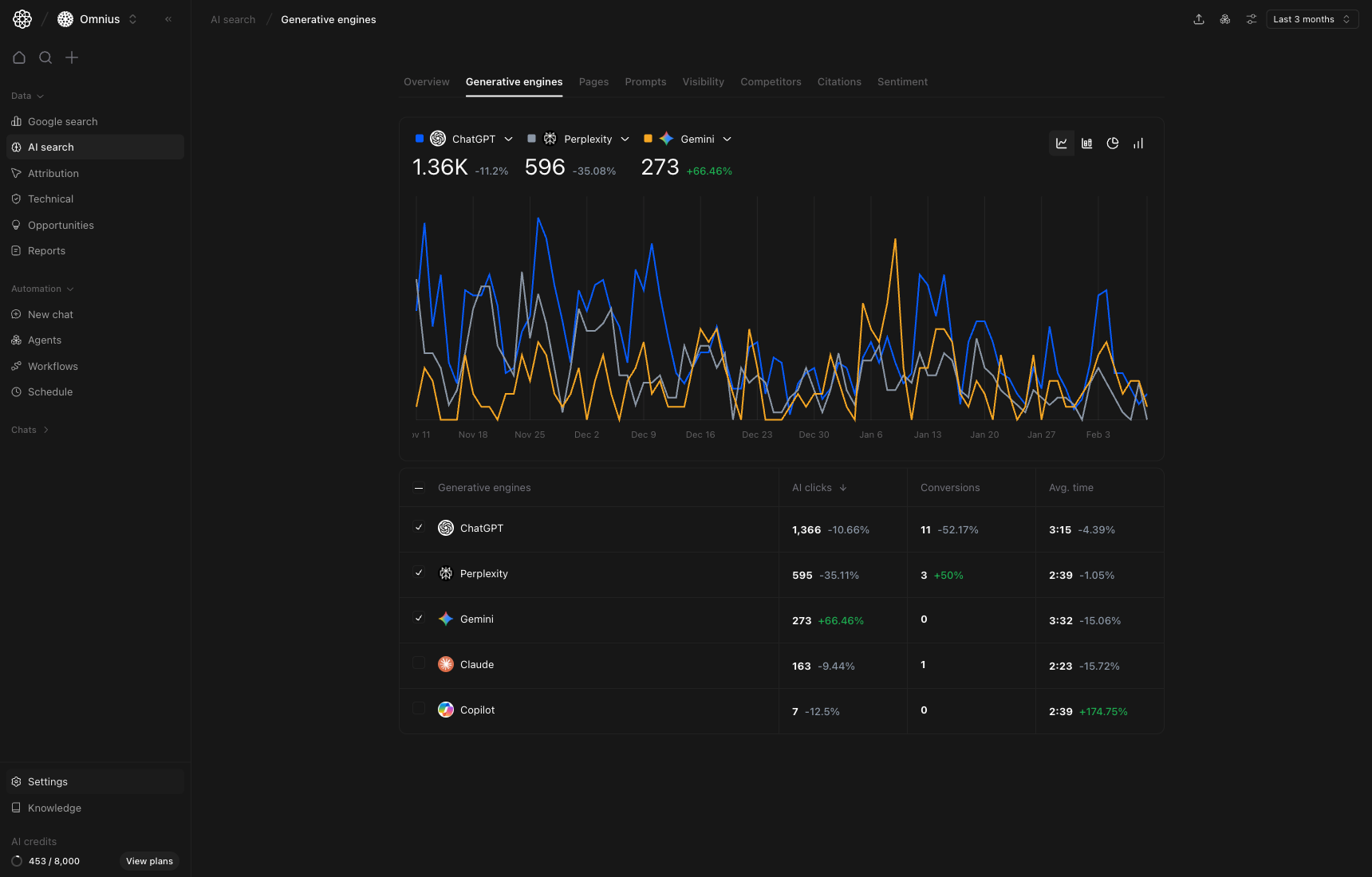Open the Last 3 months date range selector

(1311, 18)
